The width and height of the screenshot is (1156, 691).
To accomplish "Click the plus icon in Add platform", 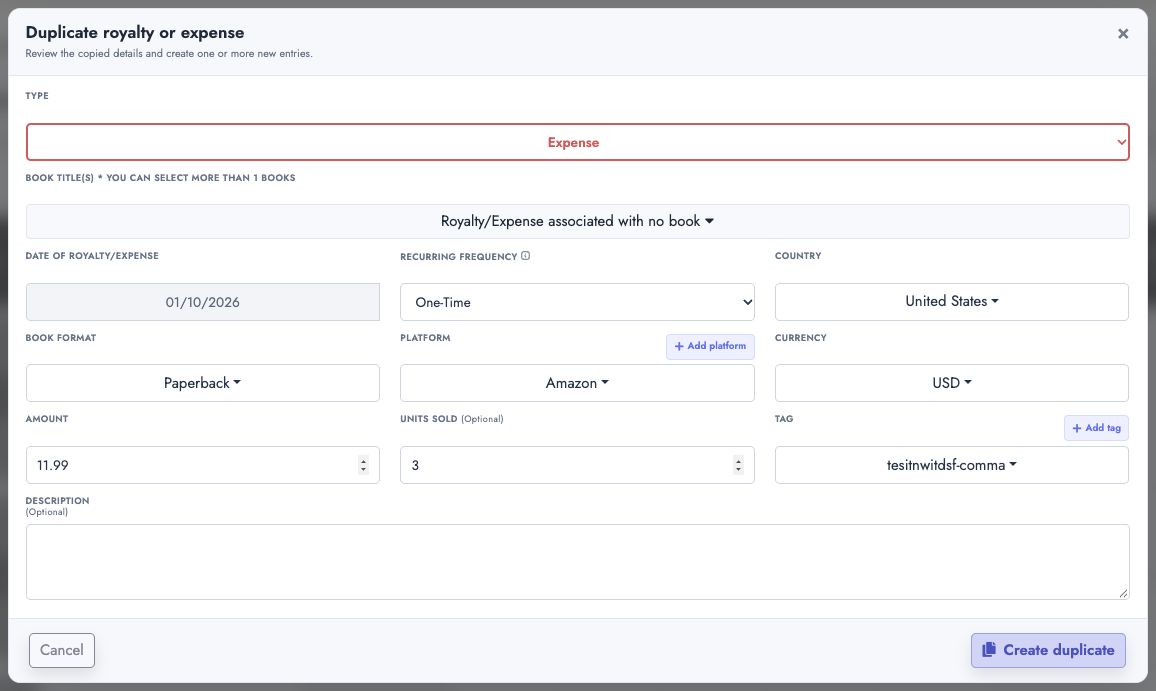I will pos(679,346).
